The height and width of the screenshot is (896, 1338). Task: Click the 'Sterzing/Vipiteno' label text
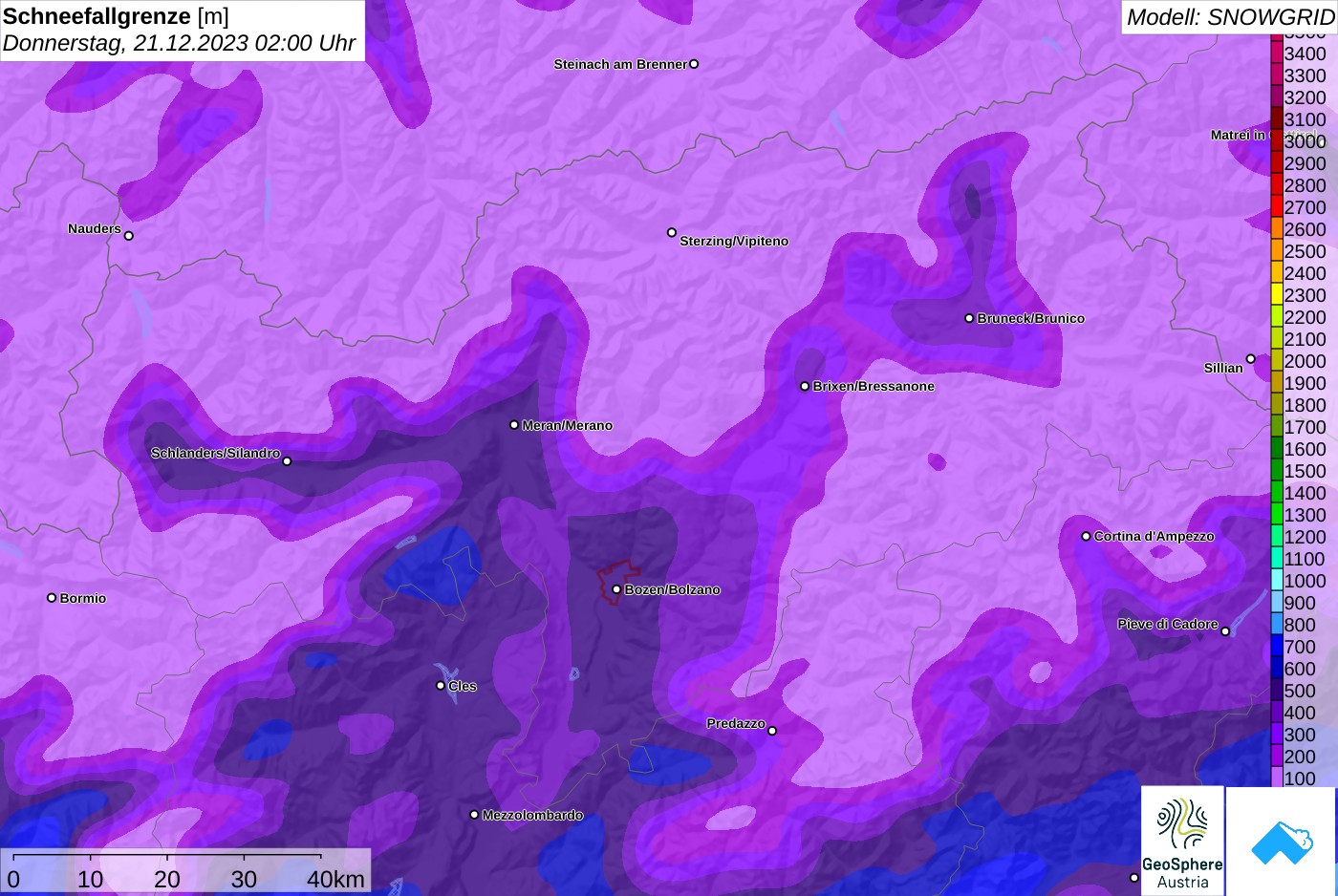point(734,241)
